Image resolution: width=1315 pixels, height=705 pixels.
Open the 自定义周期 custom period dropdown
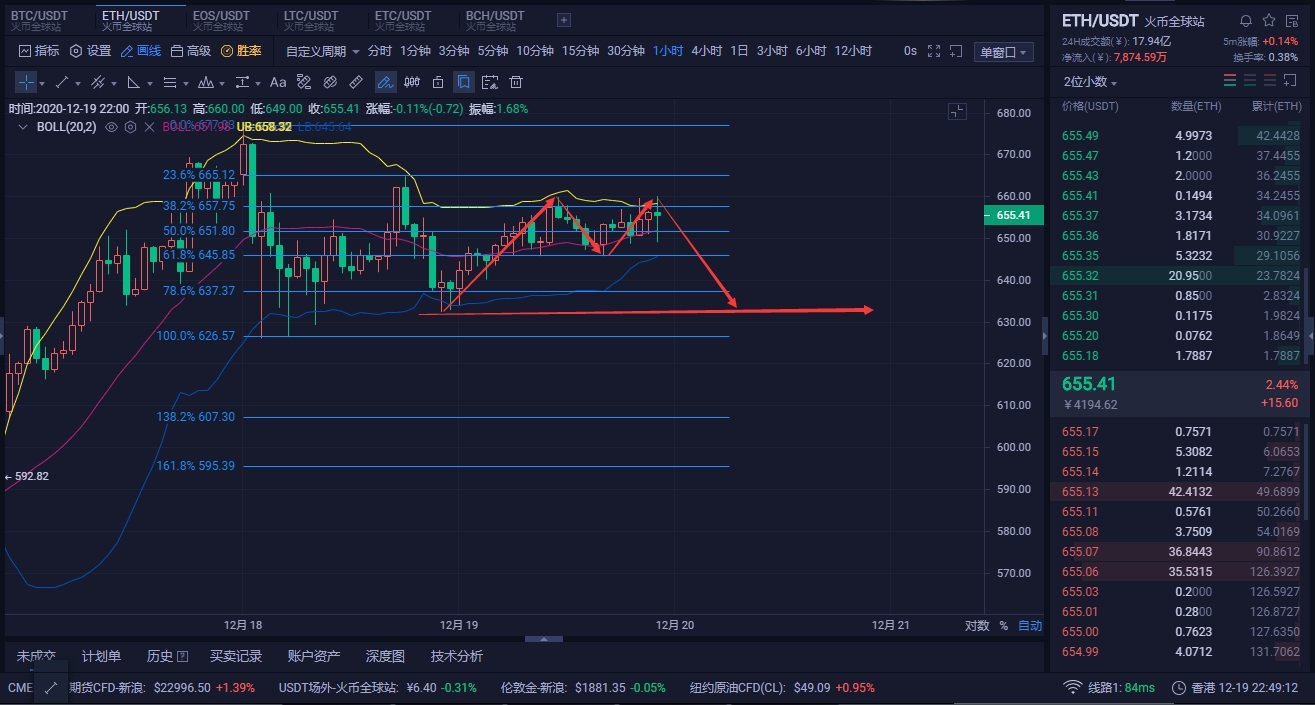click(x=322, y=51)
